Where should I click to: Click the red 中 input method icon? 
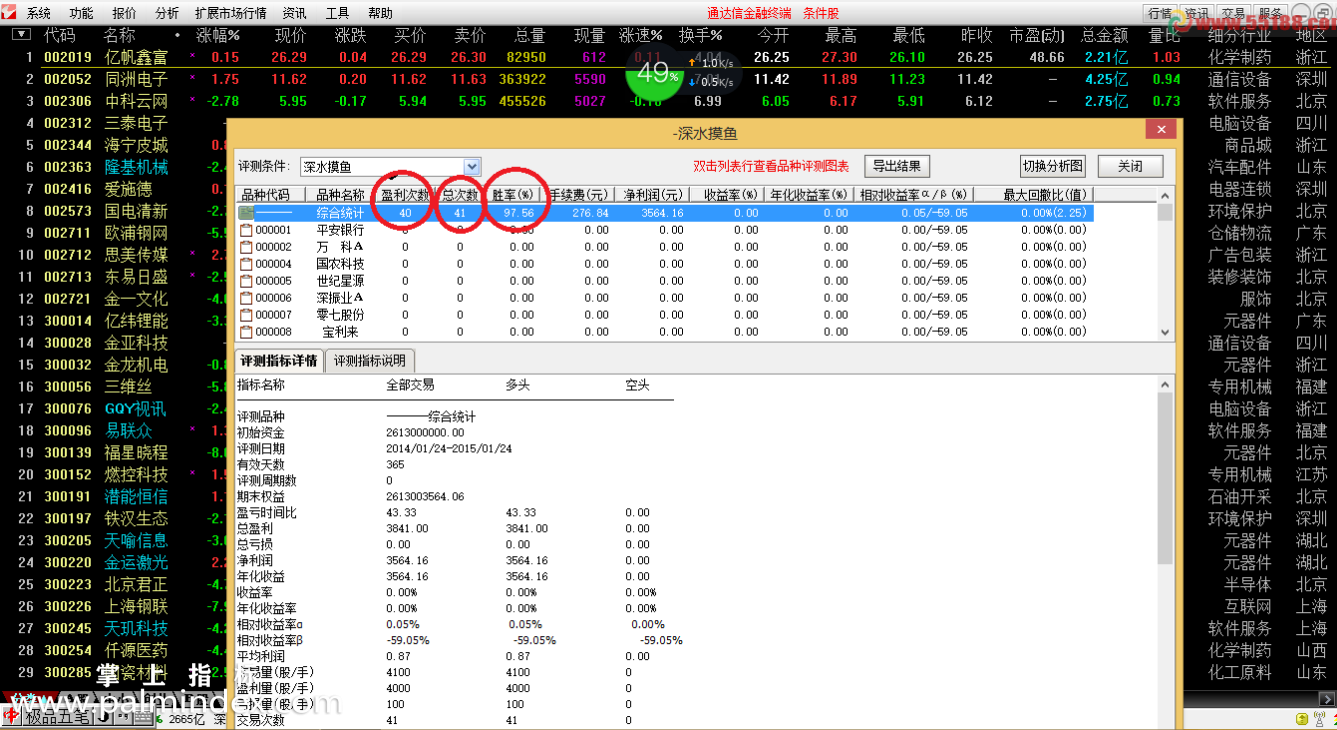(10, 717)
